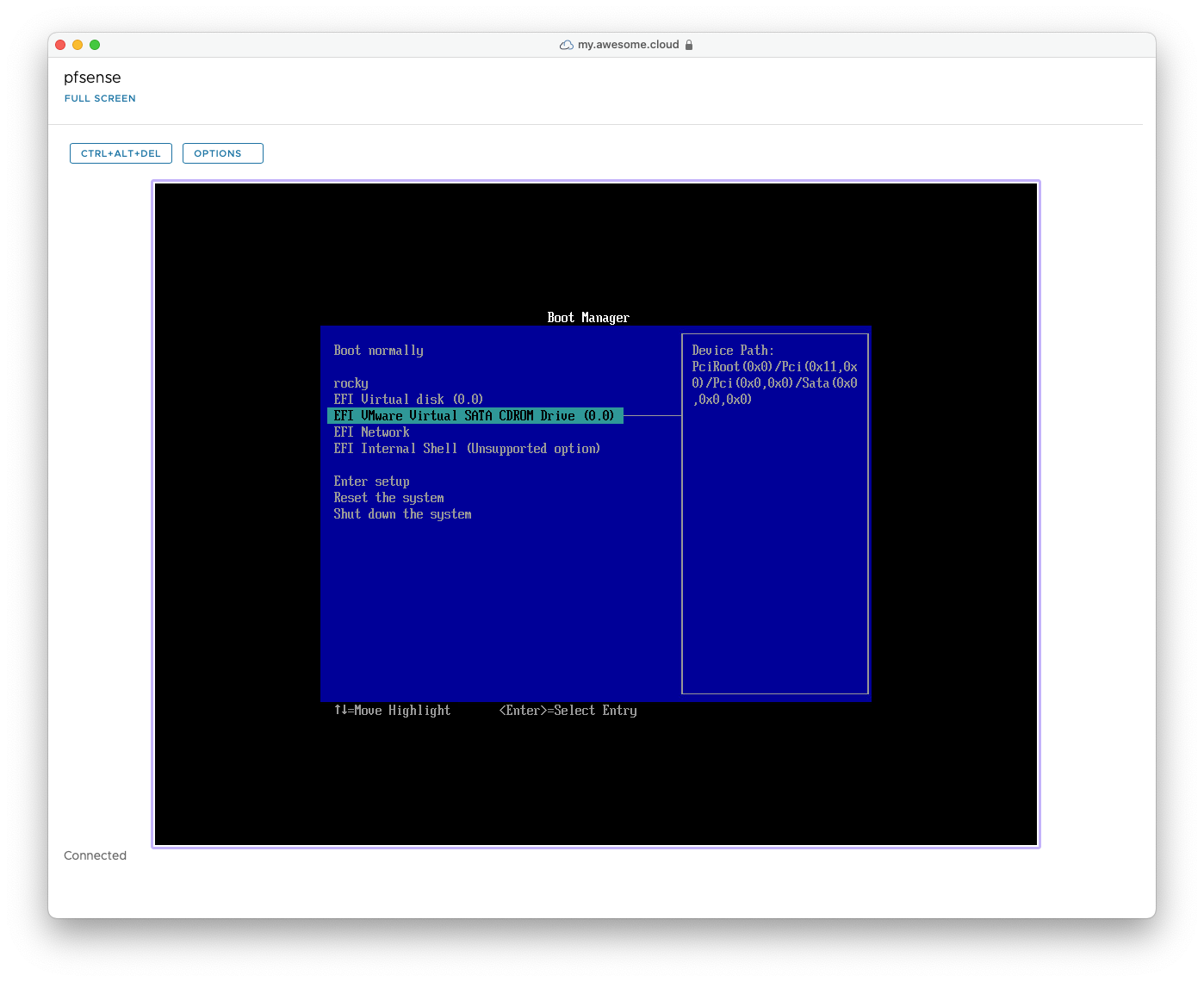1204x982 pixels.
Task: Select "Shut down the system"
Action: coord(402,514)
